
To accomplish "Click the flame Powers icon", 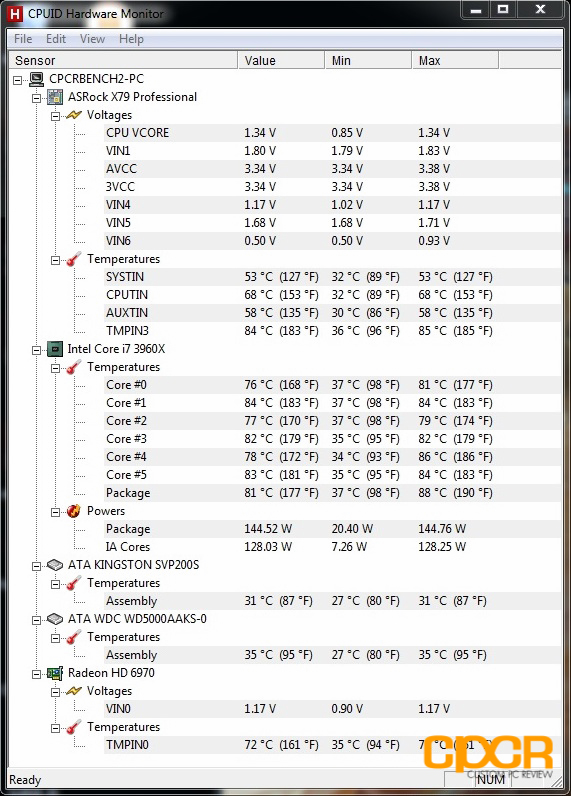I will coord(74,511).
